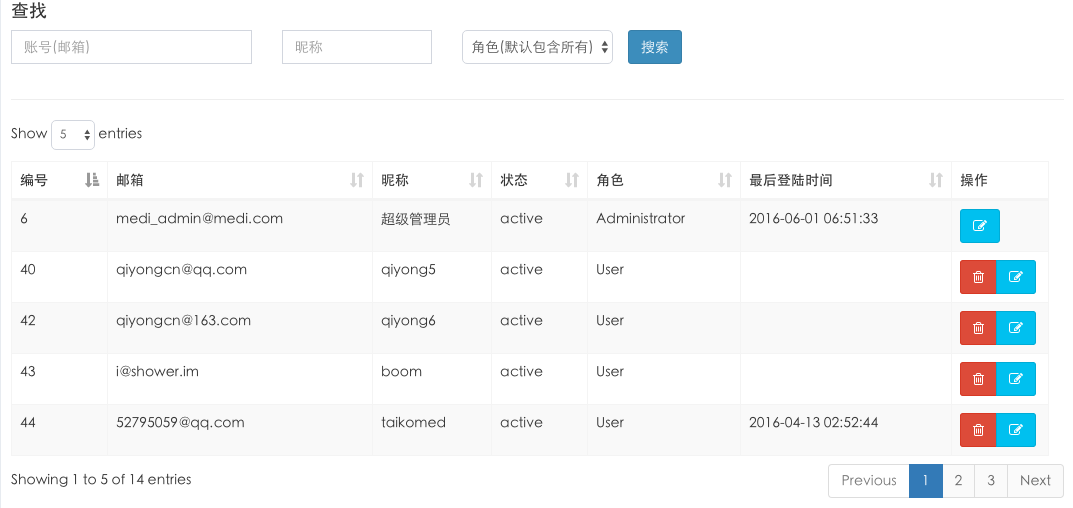Delete user 52795059@qq.com
The width and height of the screenshot is (1073, 508).
click(x=978, y=430)
